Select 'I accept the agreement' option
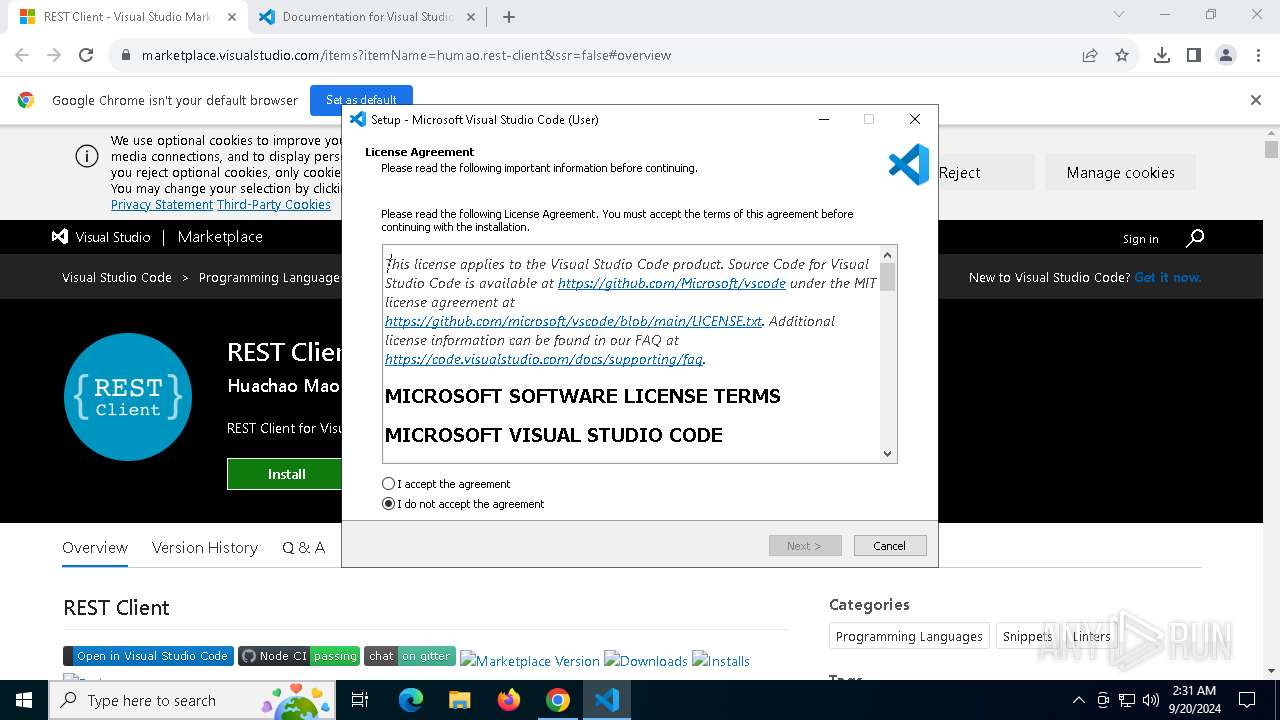This screenshot has width=1280, height=720. [446, 484]
